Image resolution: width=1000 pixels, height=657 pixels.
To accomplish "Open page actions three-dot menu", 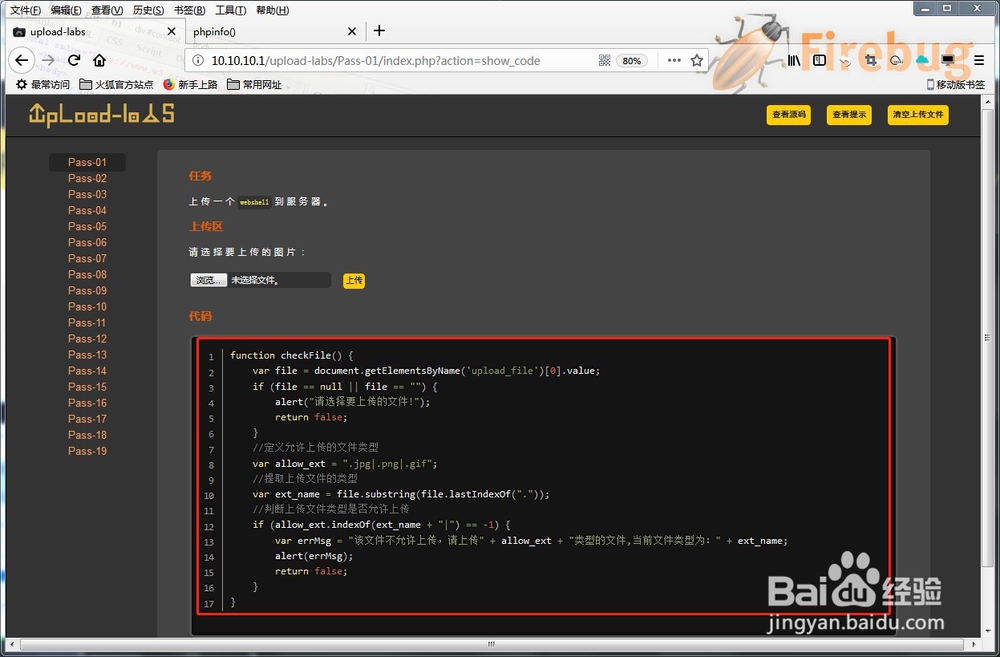I will [x=674, y=61].
